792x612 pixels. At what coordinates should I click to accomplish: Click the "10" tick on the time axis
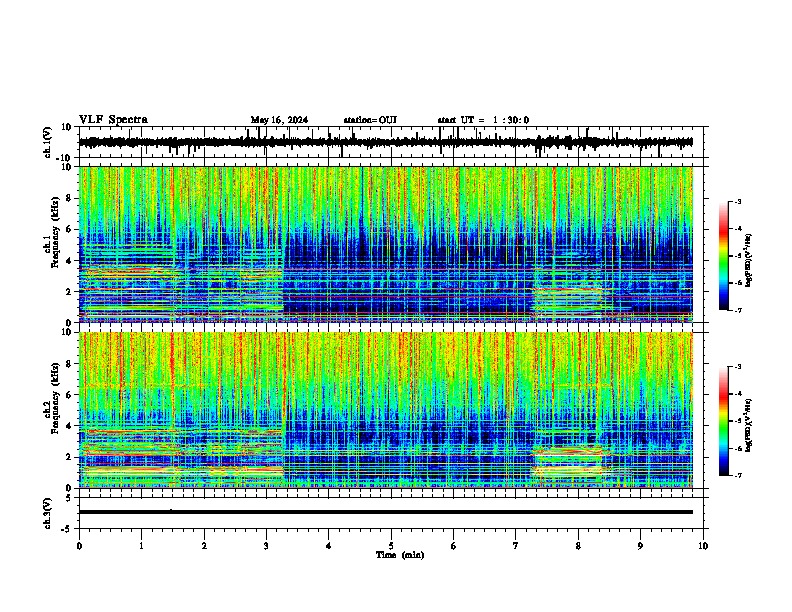703,546
